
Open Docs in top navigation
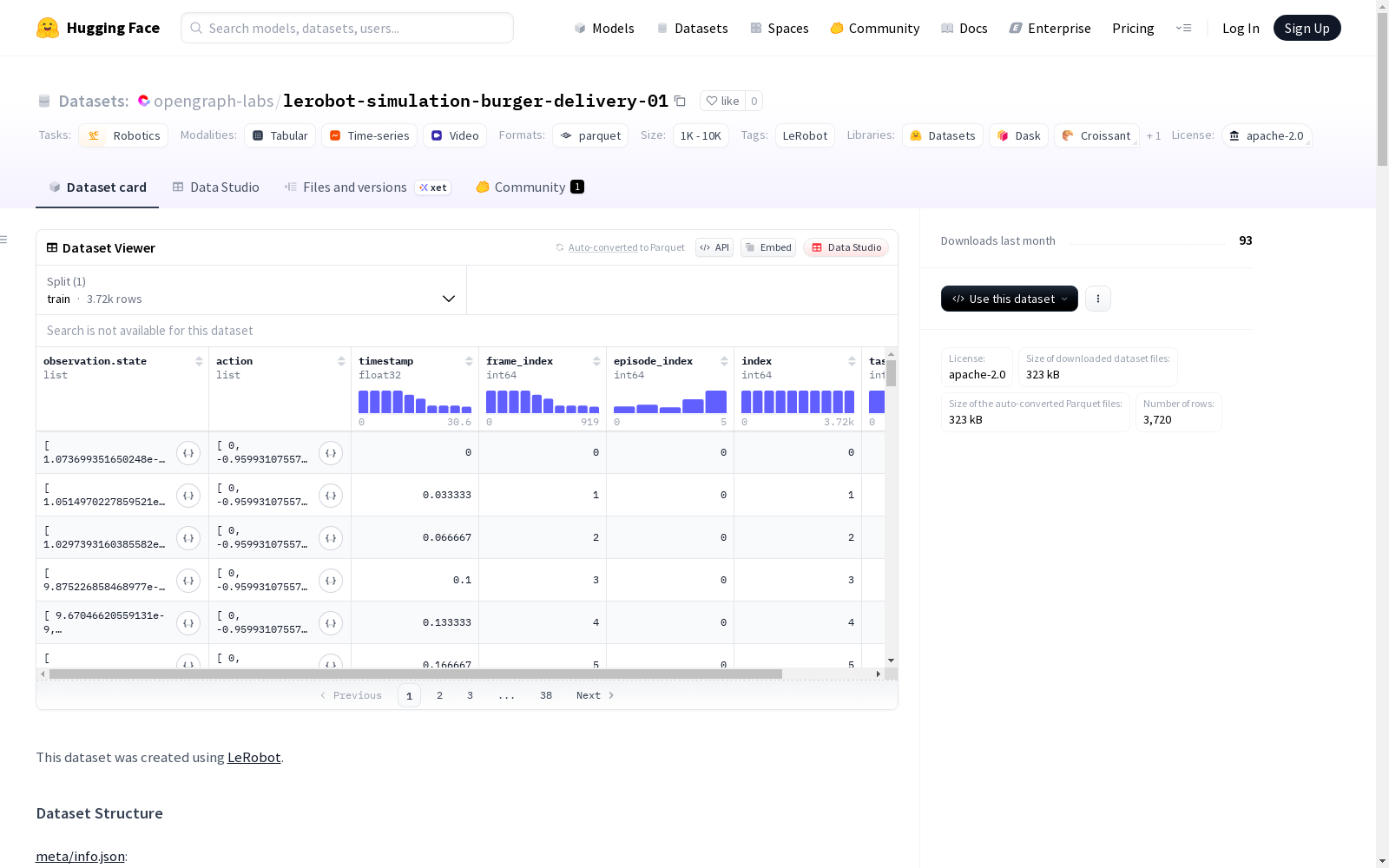pyautogui.click(x=964, y=28)
